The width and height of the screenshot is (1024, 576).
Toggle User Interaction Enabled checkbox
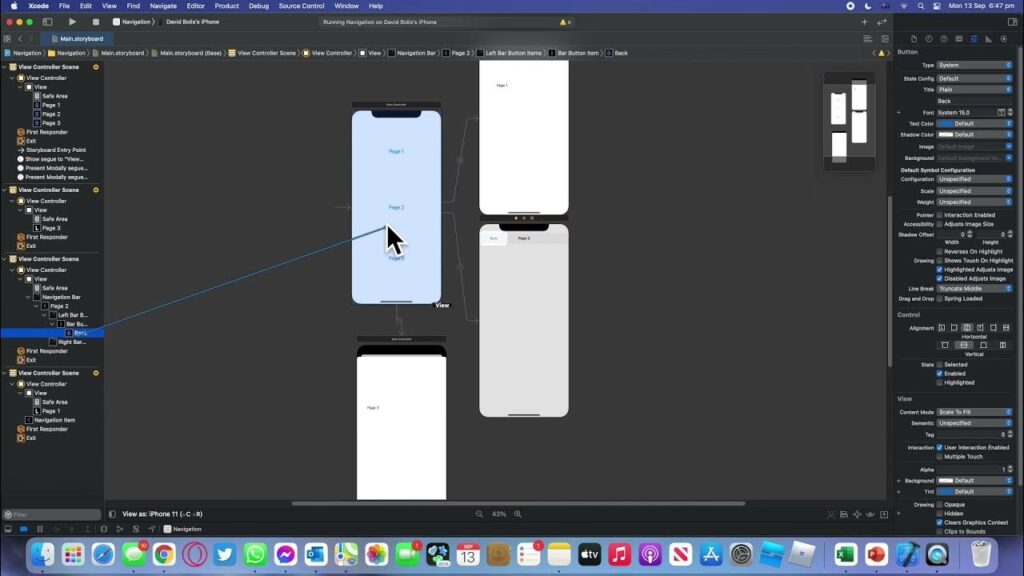pyautogui.click(x=939, y=447)
